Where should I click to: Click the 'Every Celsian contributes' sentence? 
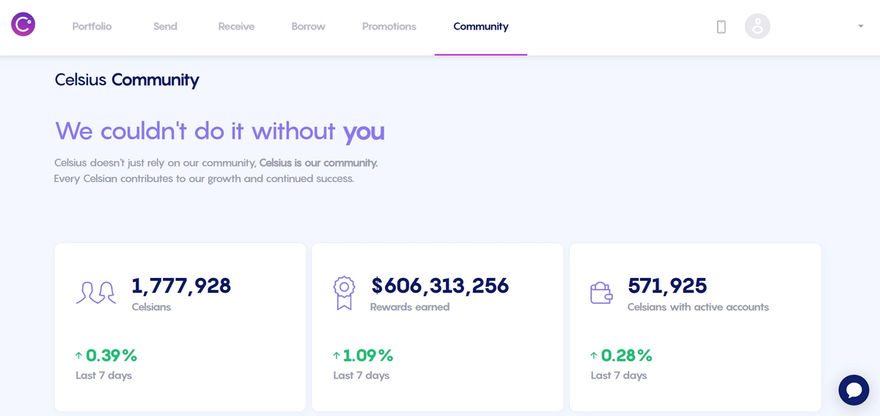(204, 180)
